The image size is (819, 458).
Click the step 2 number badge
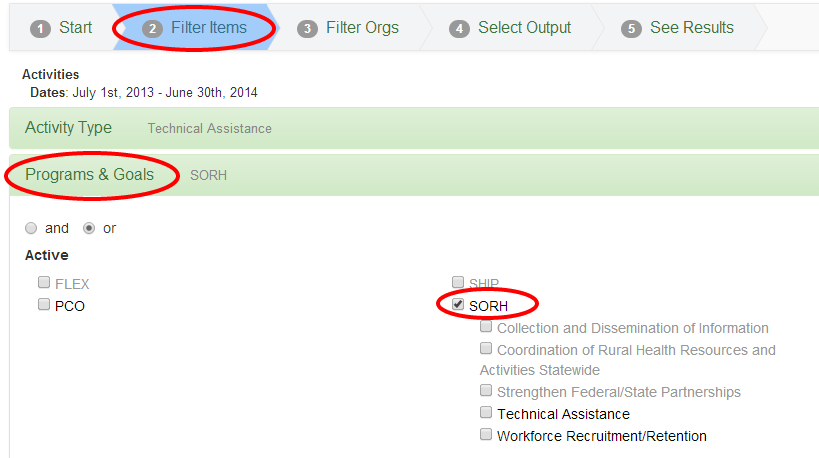tap(152, 29)
